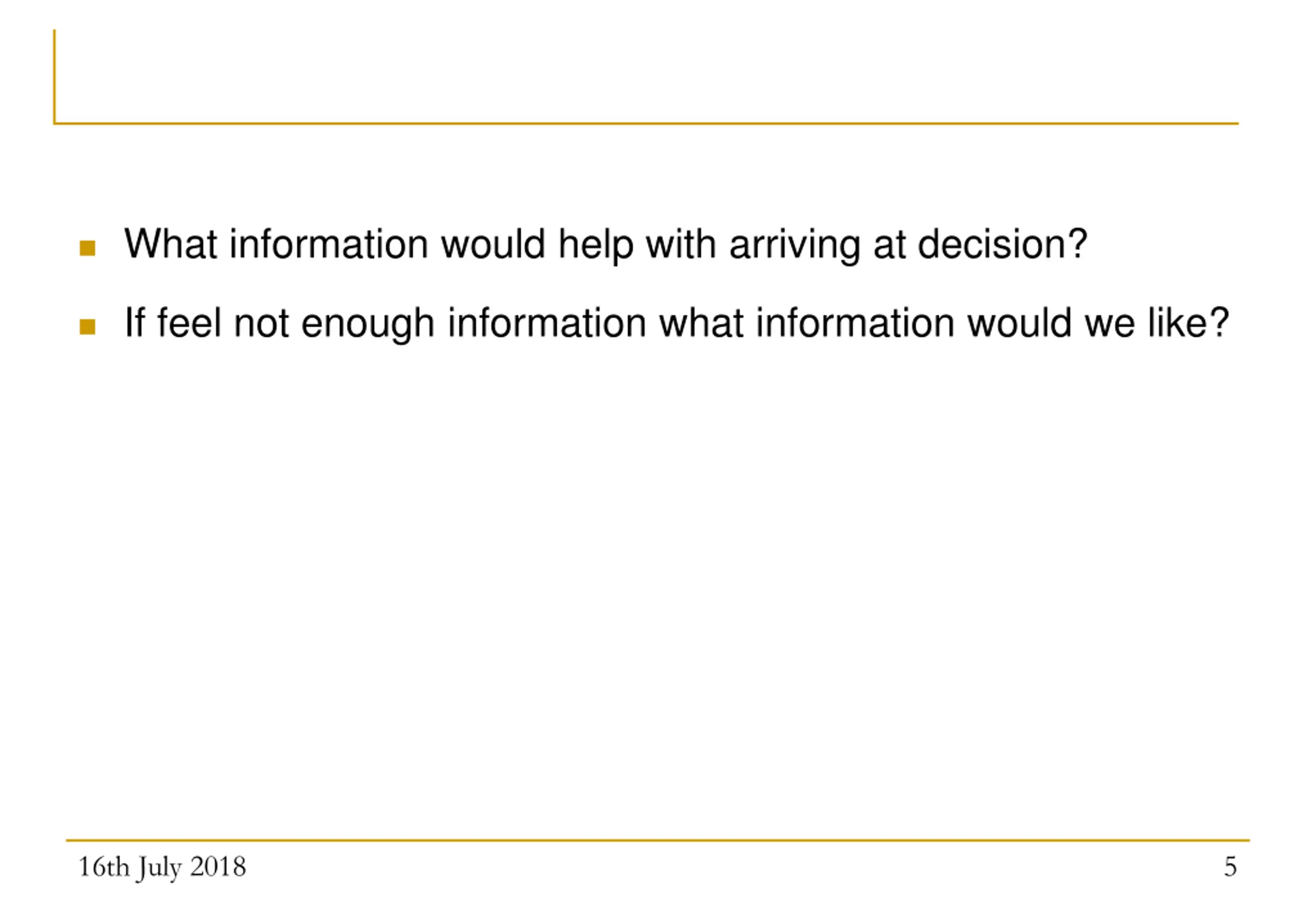Click the second gold square bullet
This screenshot has height=911, width=1316.
tap(87, 326)
